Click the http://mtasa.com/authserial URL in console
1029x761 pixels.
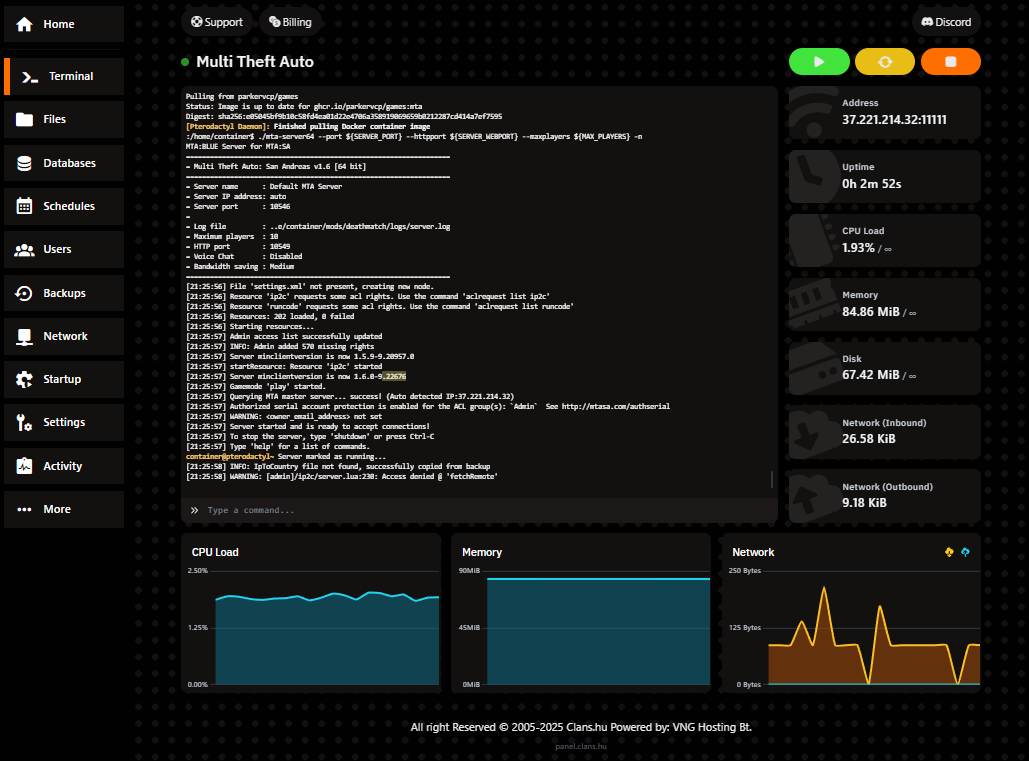(616, 407)
